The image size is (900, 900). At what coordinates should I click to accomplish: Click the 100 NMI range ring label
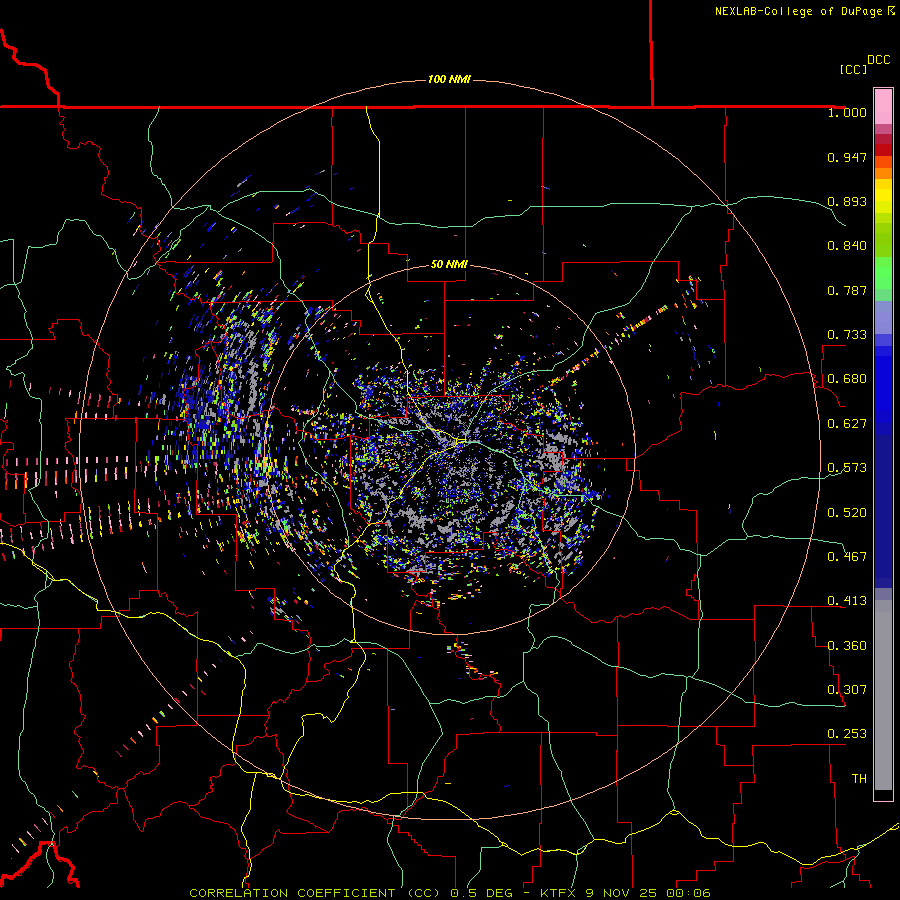449,79
